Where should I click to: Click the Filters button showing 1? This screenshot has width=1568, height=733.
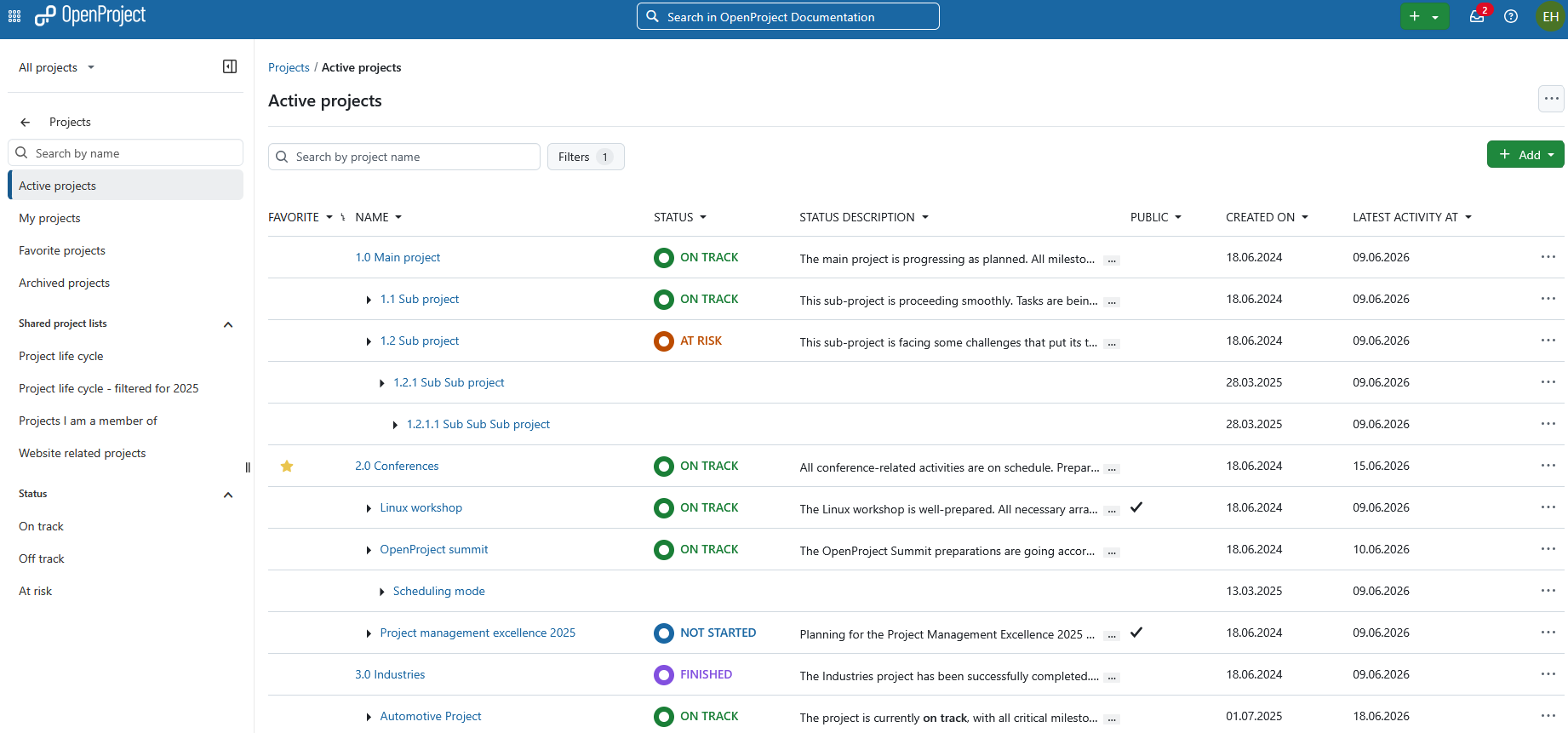pos(586,157)
